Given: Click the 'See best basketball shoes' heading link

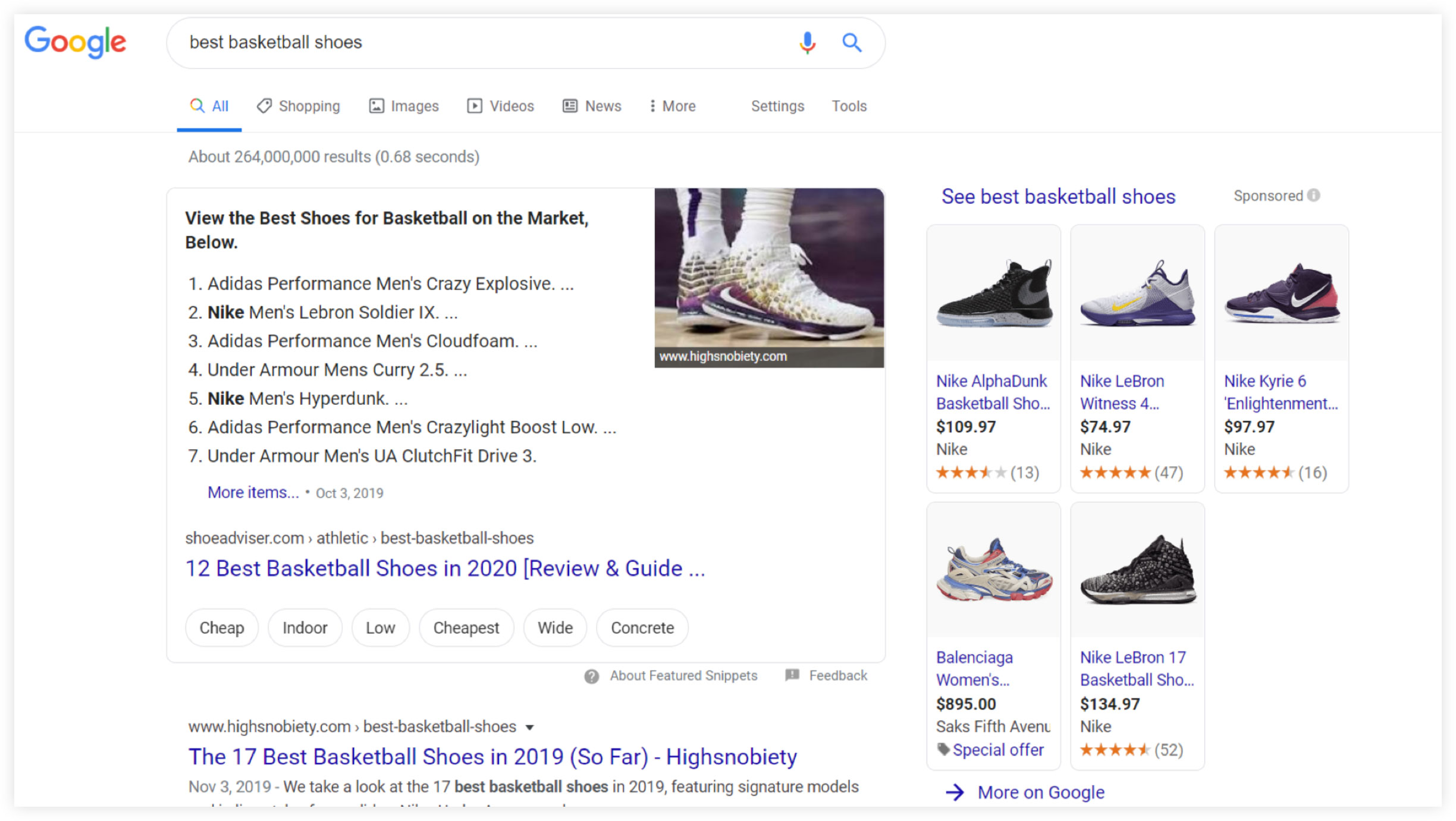Looking at the screenshot, I should click(1058, 197).
